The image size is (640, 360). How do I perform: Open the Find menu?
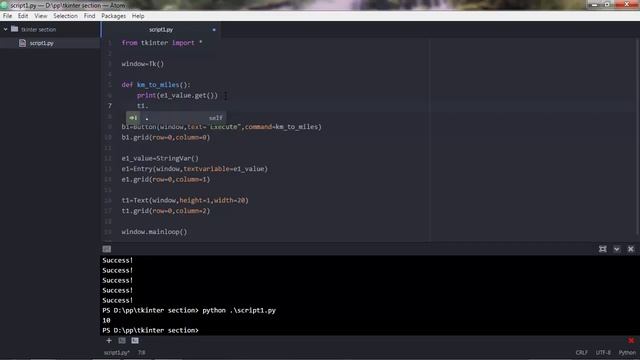click(89, 16)
